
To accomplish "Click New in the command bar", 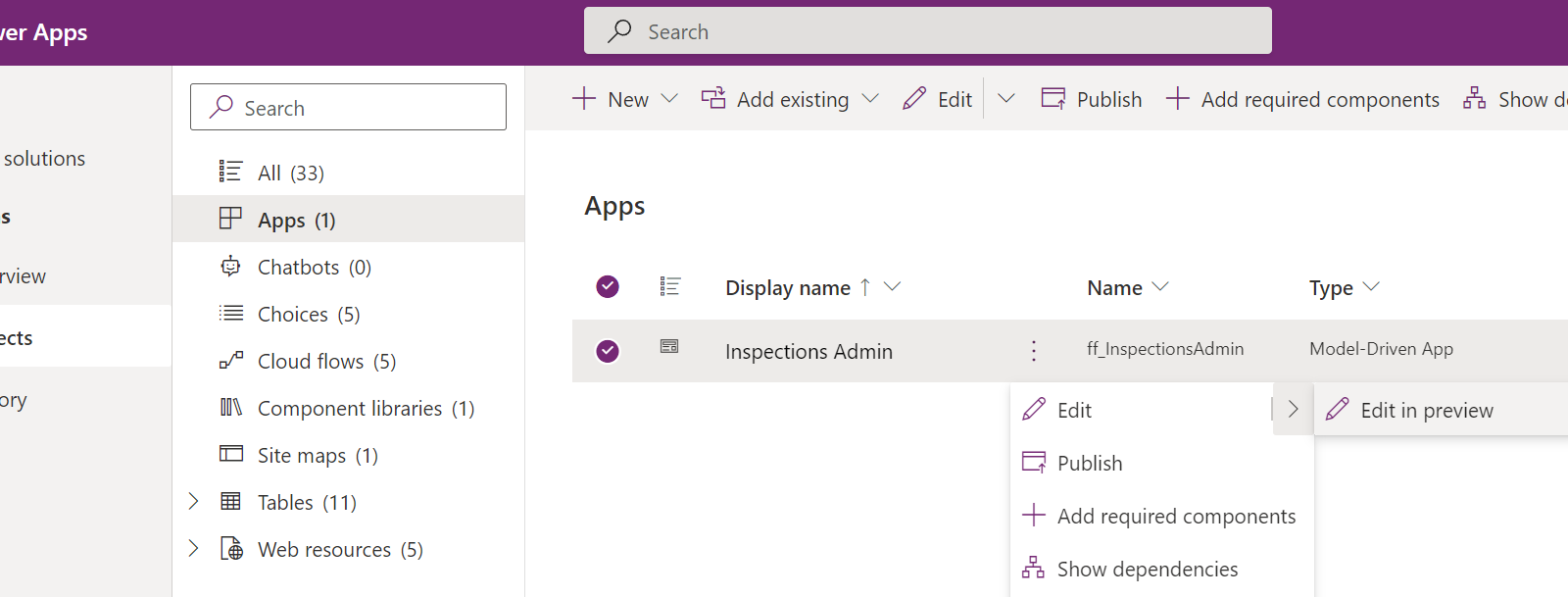I will pyautogui.click(x=627, y=99).
